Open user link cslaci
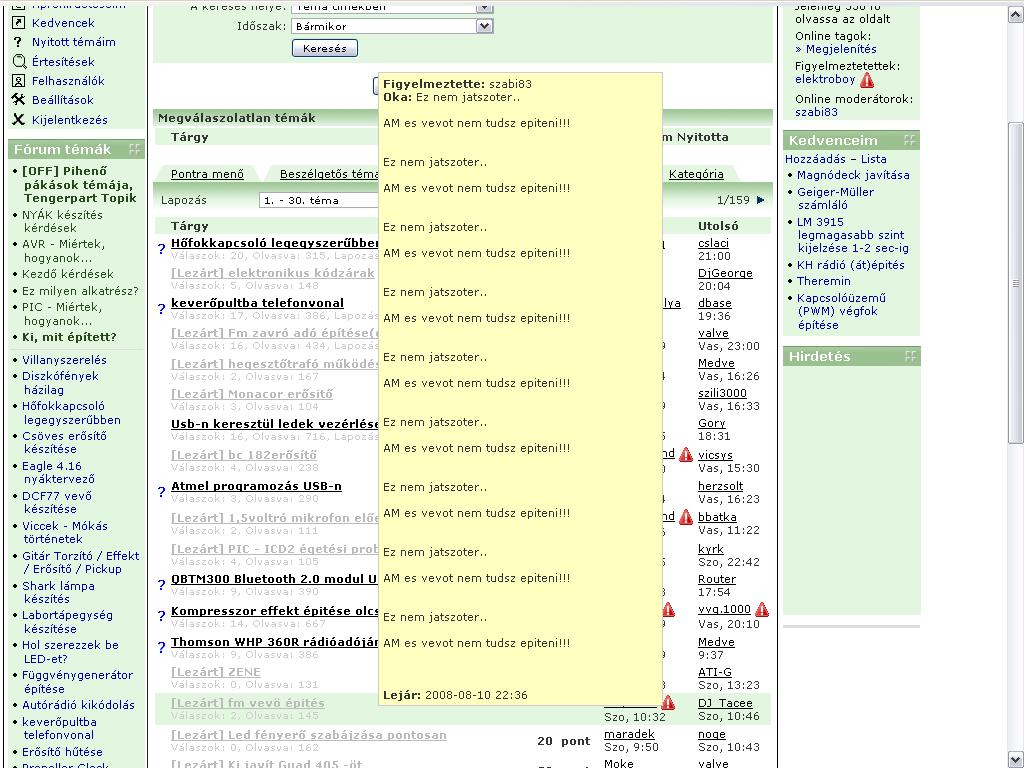The image size is (1024, 768). point(713,243)
